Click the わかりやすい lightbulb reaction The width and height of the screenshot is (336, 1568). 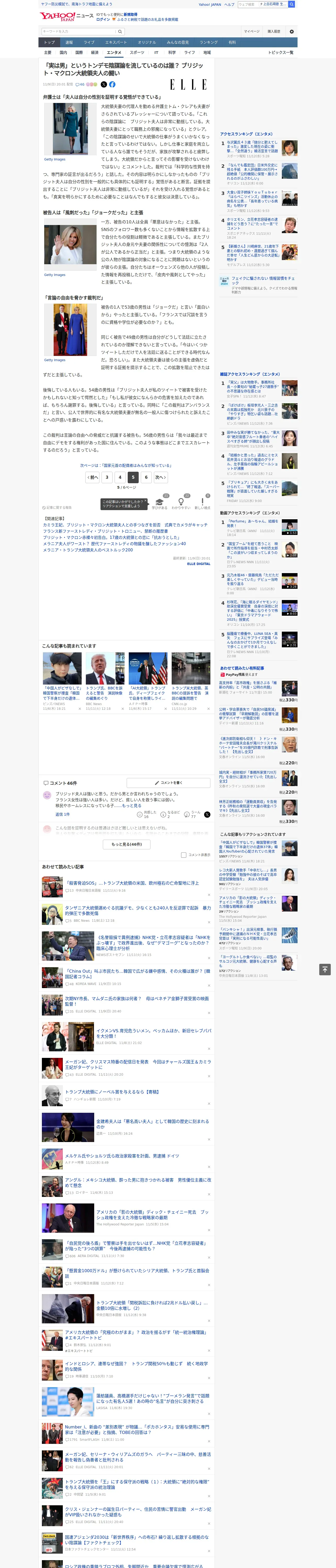[181, 502]
